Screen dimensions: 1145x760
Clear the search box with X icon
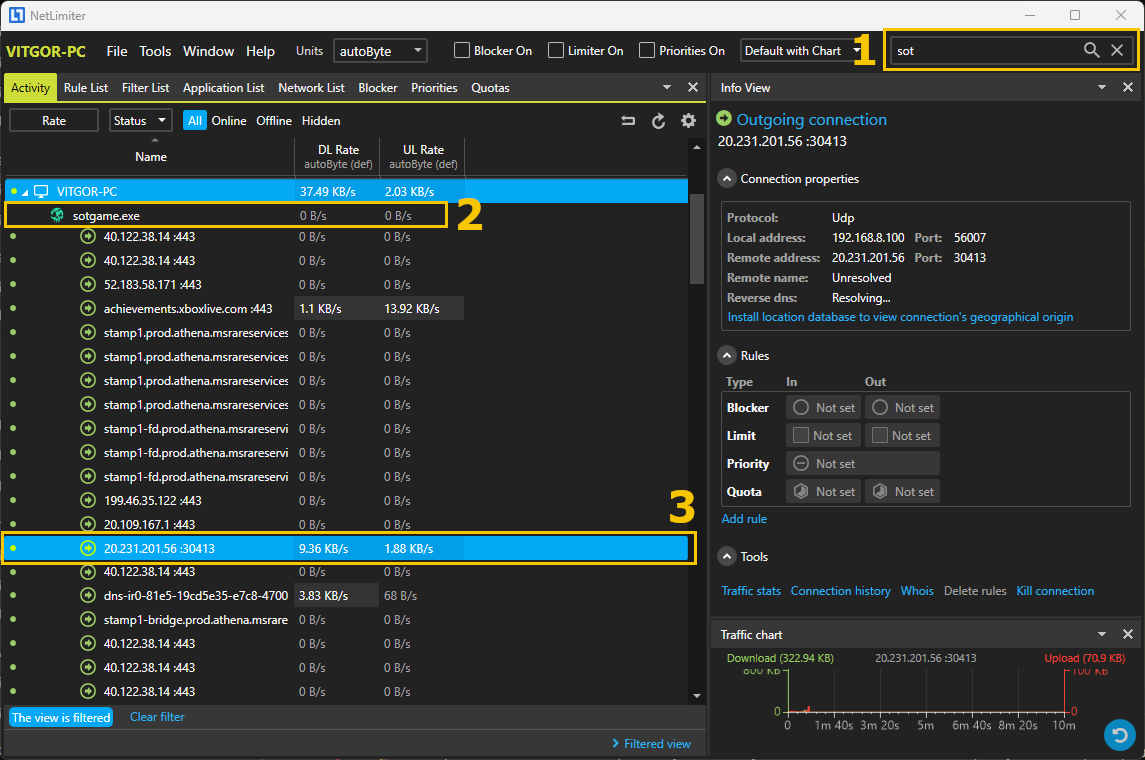[x=1117, y=51]
